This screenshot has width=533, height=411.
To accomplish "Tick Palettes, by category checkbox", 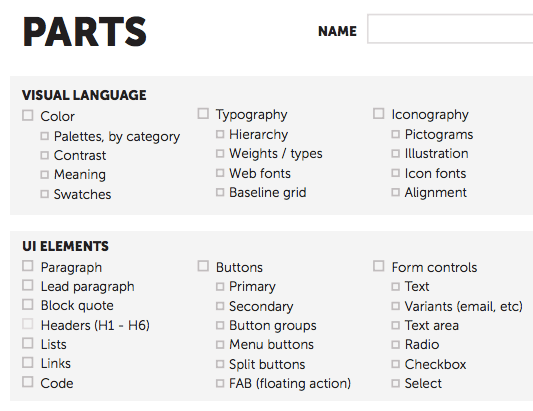I will pos(45,136).
